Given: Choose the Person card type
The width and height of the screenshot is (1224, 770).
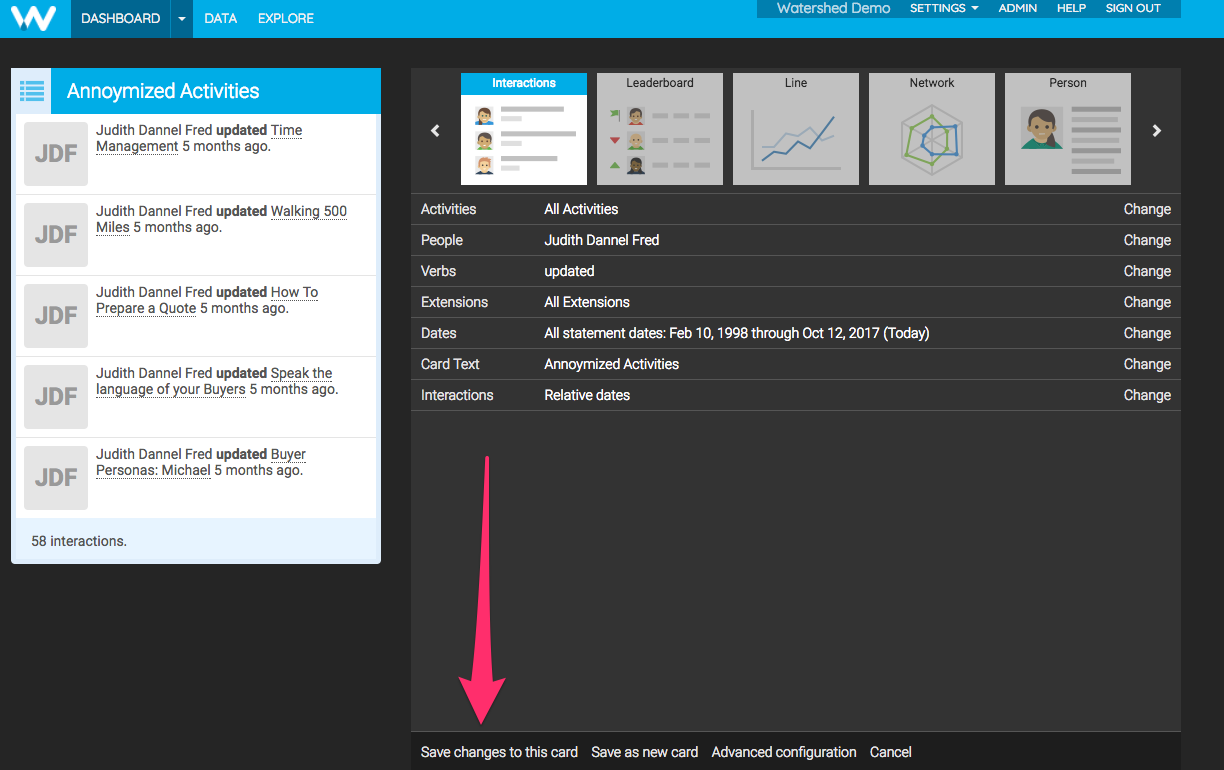Looking at the screenshot, I should click(1067, 129).
